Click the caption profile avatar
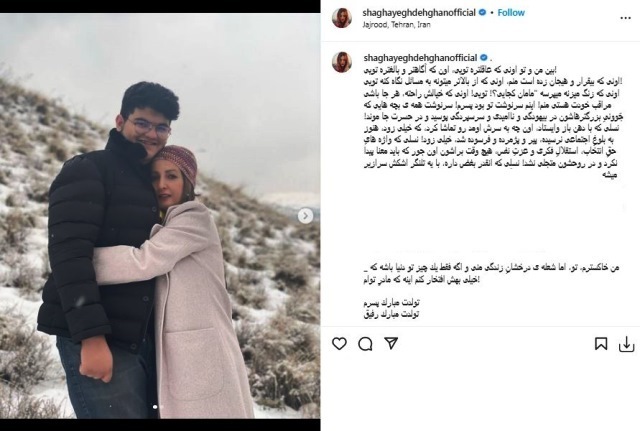Viewport: 640px width, 431px height. (342, 62)
